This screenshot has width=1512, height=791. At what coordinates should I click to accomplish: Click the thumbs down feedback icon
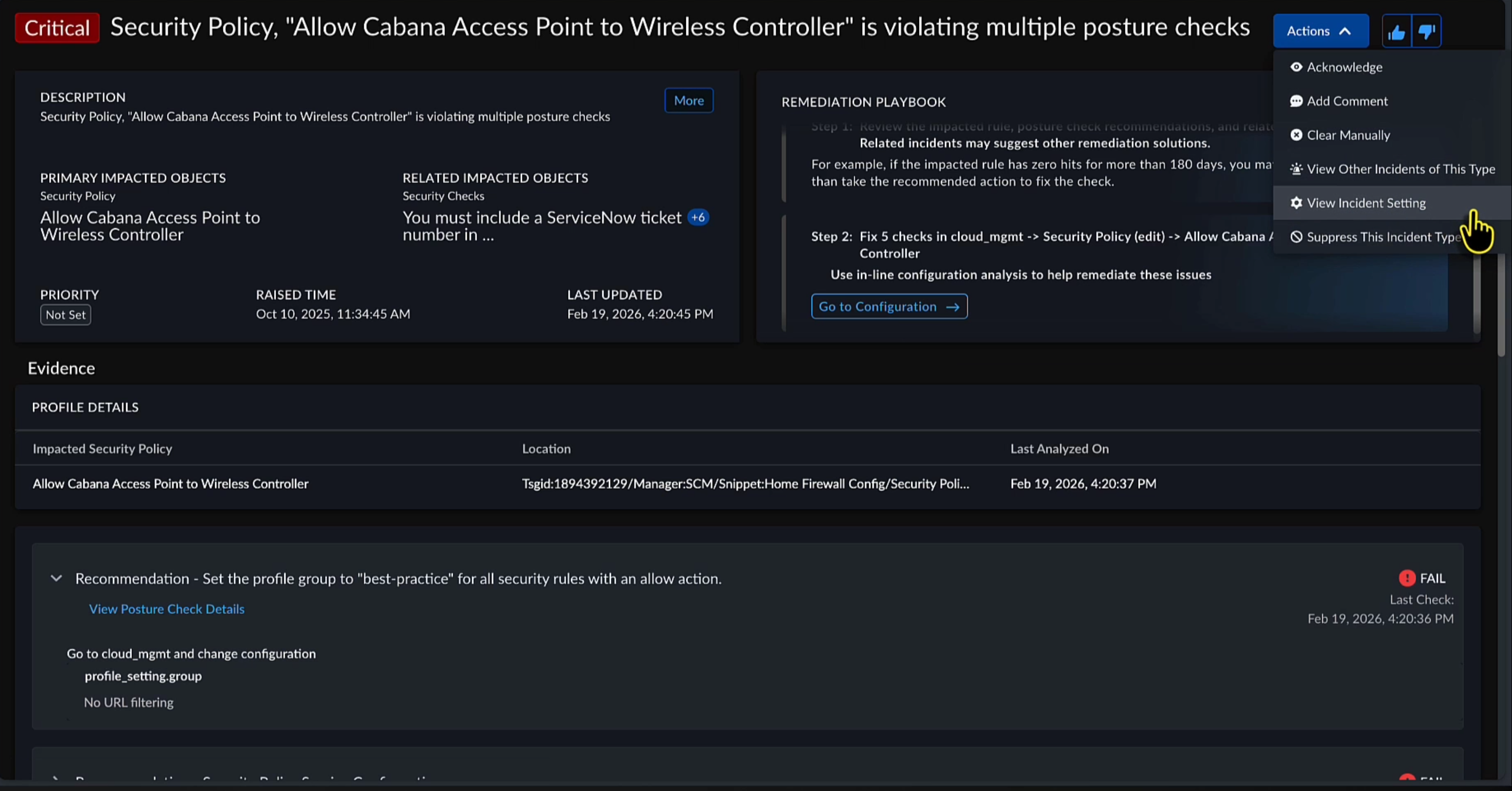1426,31
